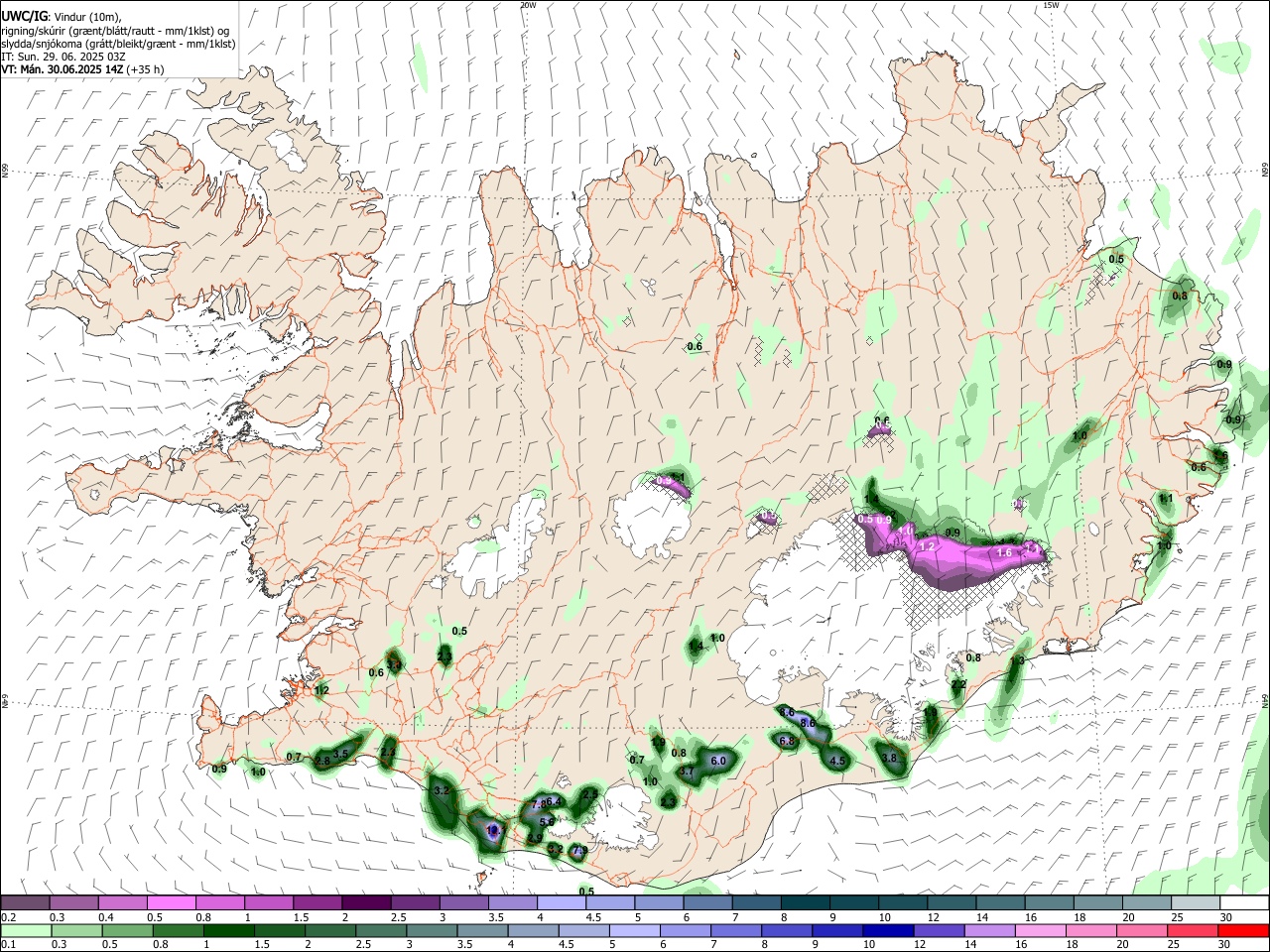Click the '3.8' precipitation value on the map
This screenshot has width=1270, height=952.
(x=889, y=758)
